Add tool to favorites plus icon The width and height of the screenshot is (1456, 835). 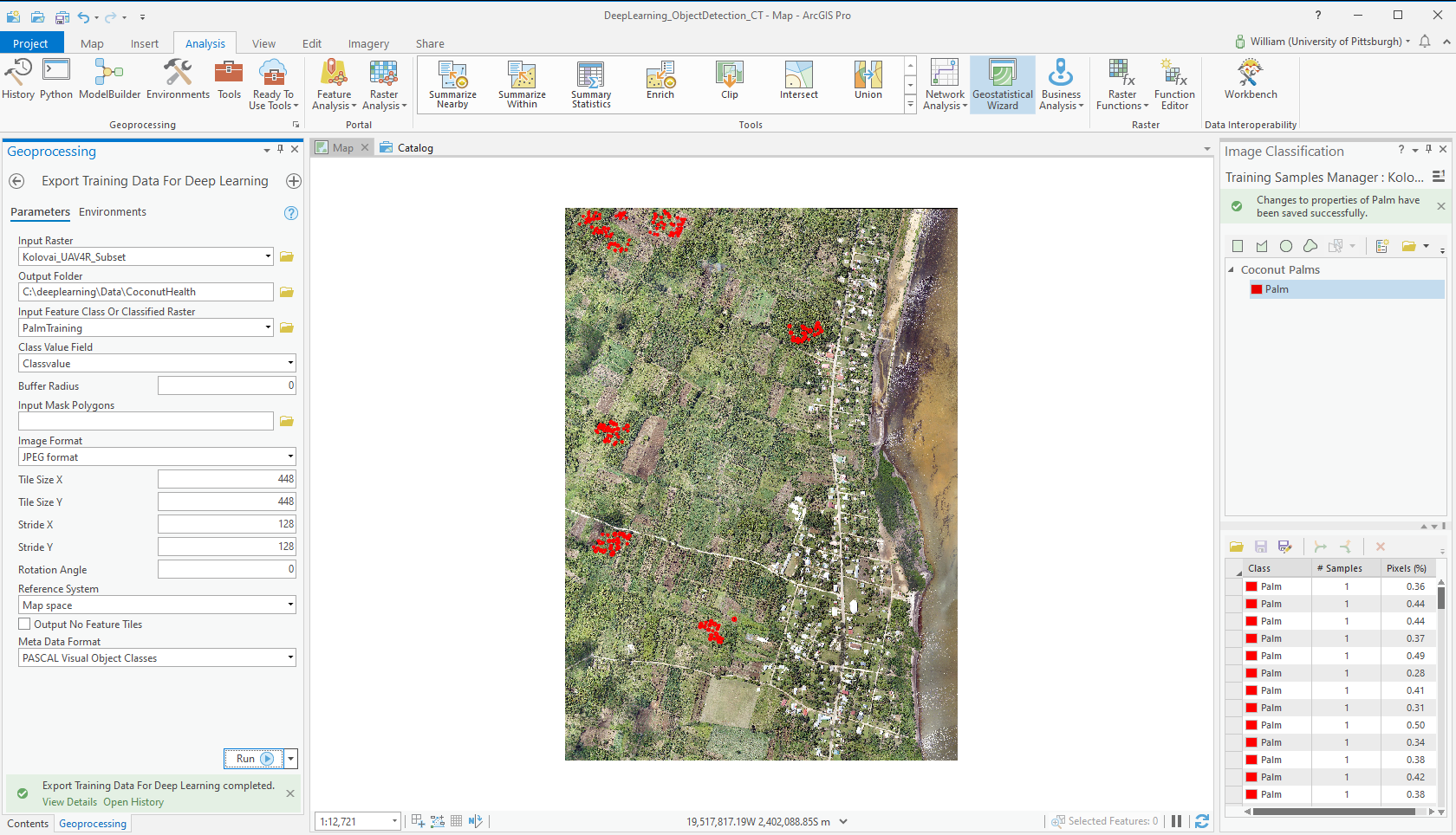(294, 181)
